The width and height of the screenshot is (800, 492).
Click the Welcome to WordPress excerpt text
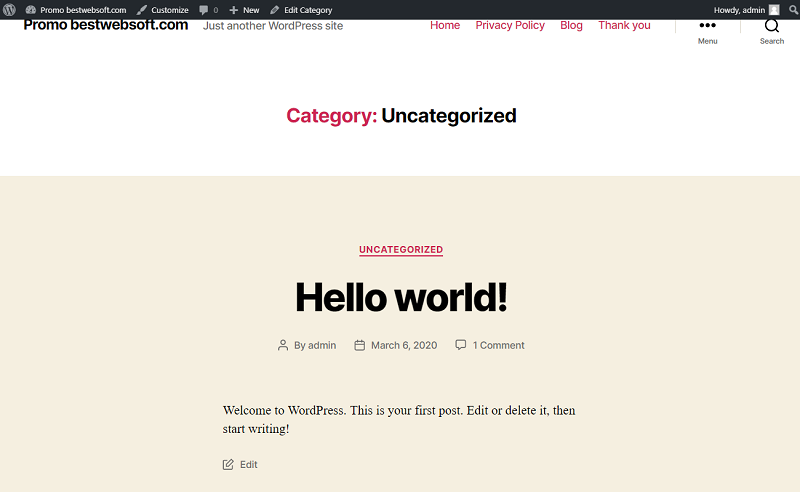(x=399, y=420)
